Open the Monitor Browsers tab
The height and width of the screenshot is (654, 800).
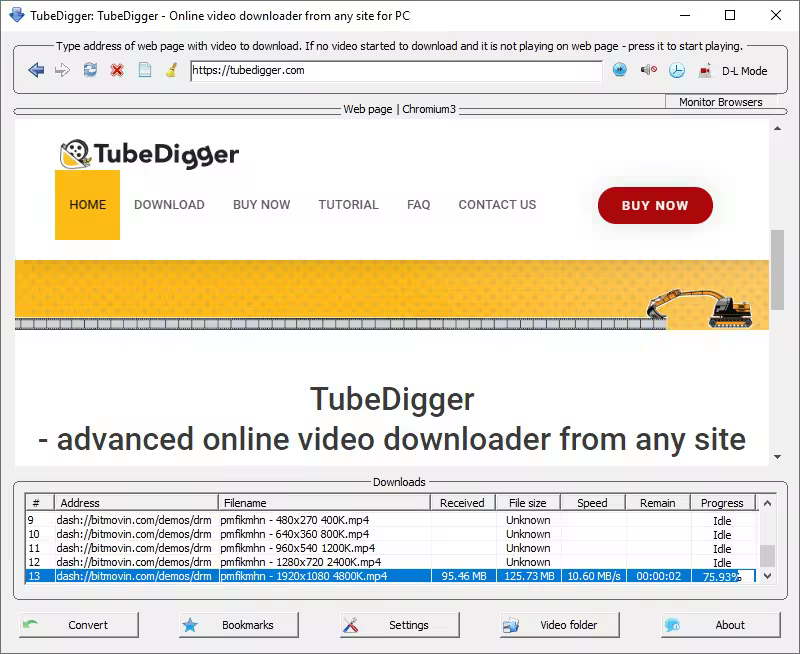coord(720,102)
